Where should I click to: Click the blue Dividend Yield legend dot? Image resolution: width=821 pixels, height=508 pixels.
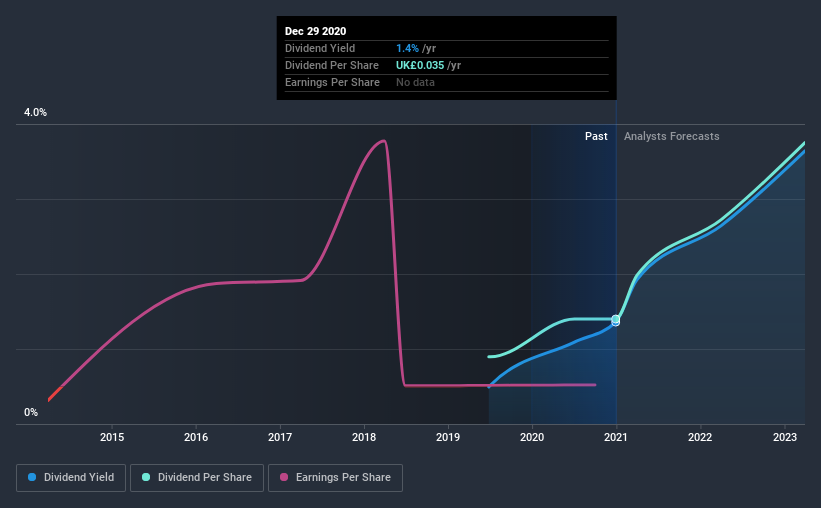(x=32, y=477)
